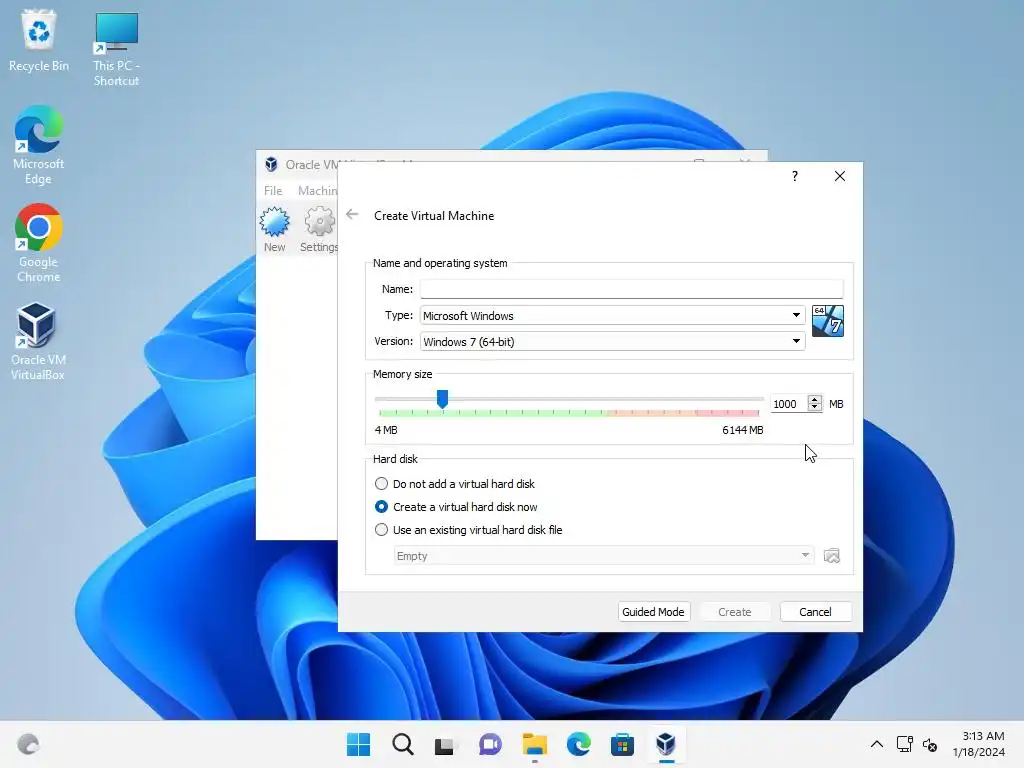Open taskbar Search
This screenshot has width=1024, height=768.
click(x=402, y=744)
